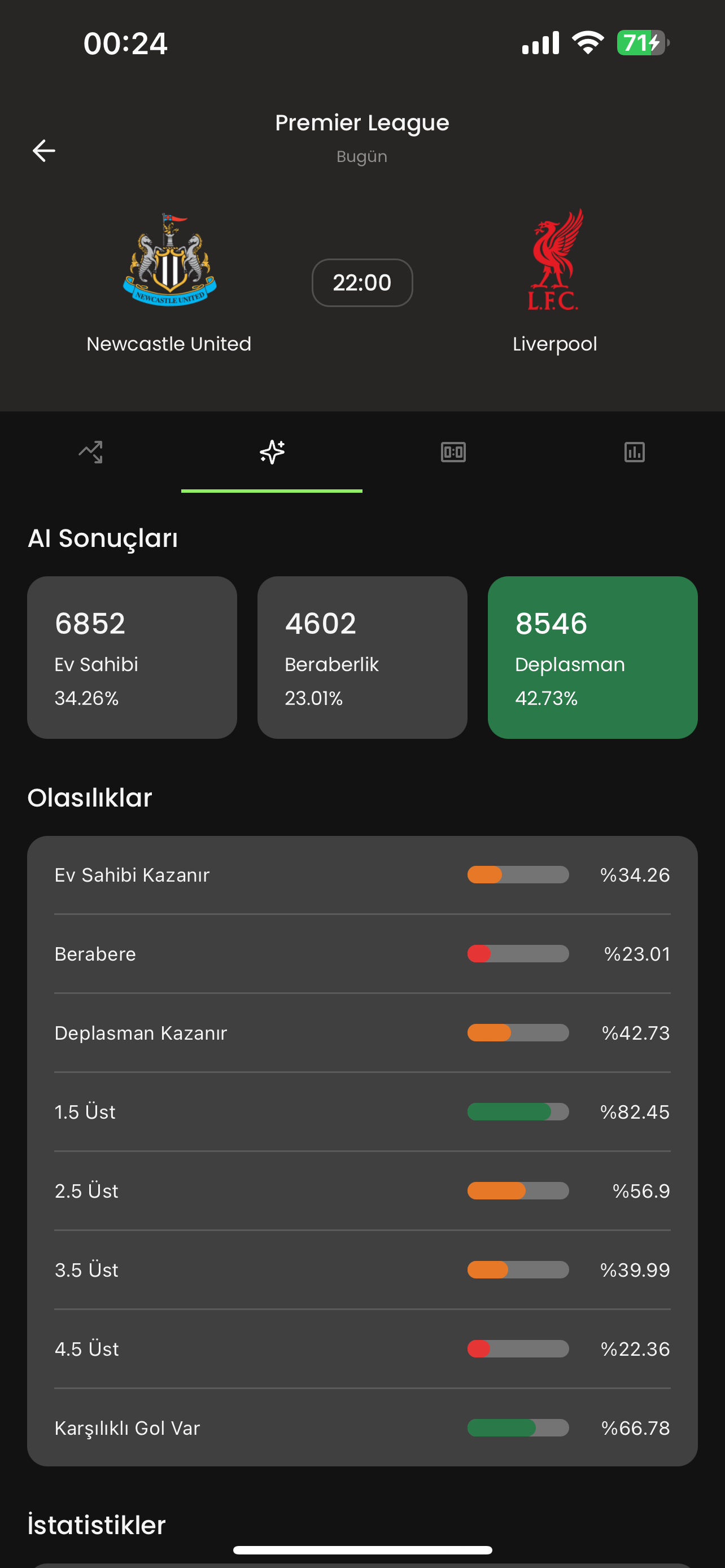Tap the Ev Sahibi Kazanır progress bar
This screenshot has width=725, height=1568.
518,875
